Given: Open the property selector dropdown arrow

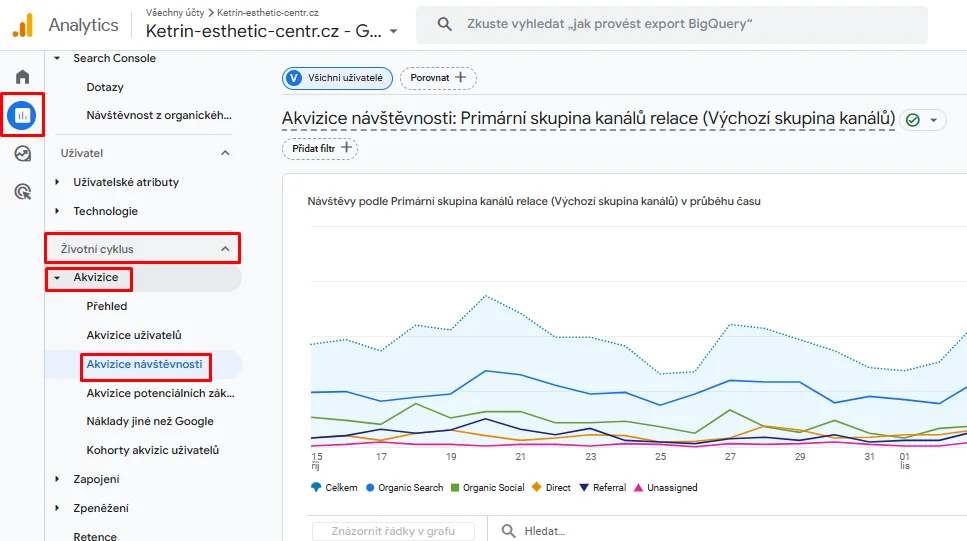Looking at the screenshot, I should pos(393,31).
